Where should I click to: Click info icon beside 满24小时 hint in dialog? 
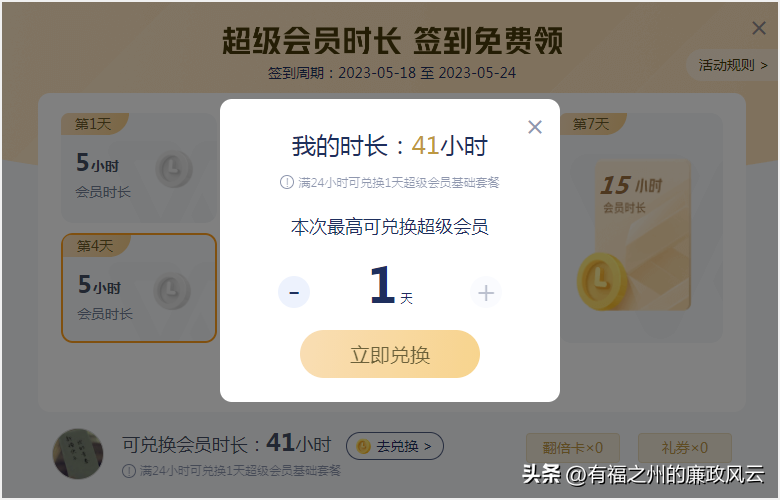click(x=287, y=182)
